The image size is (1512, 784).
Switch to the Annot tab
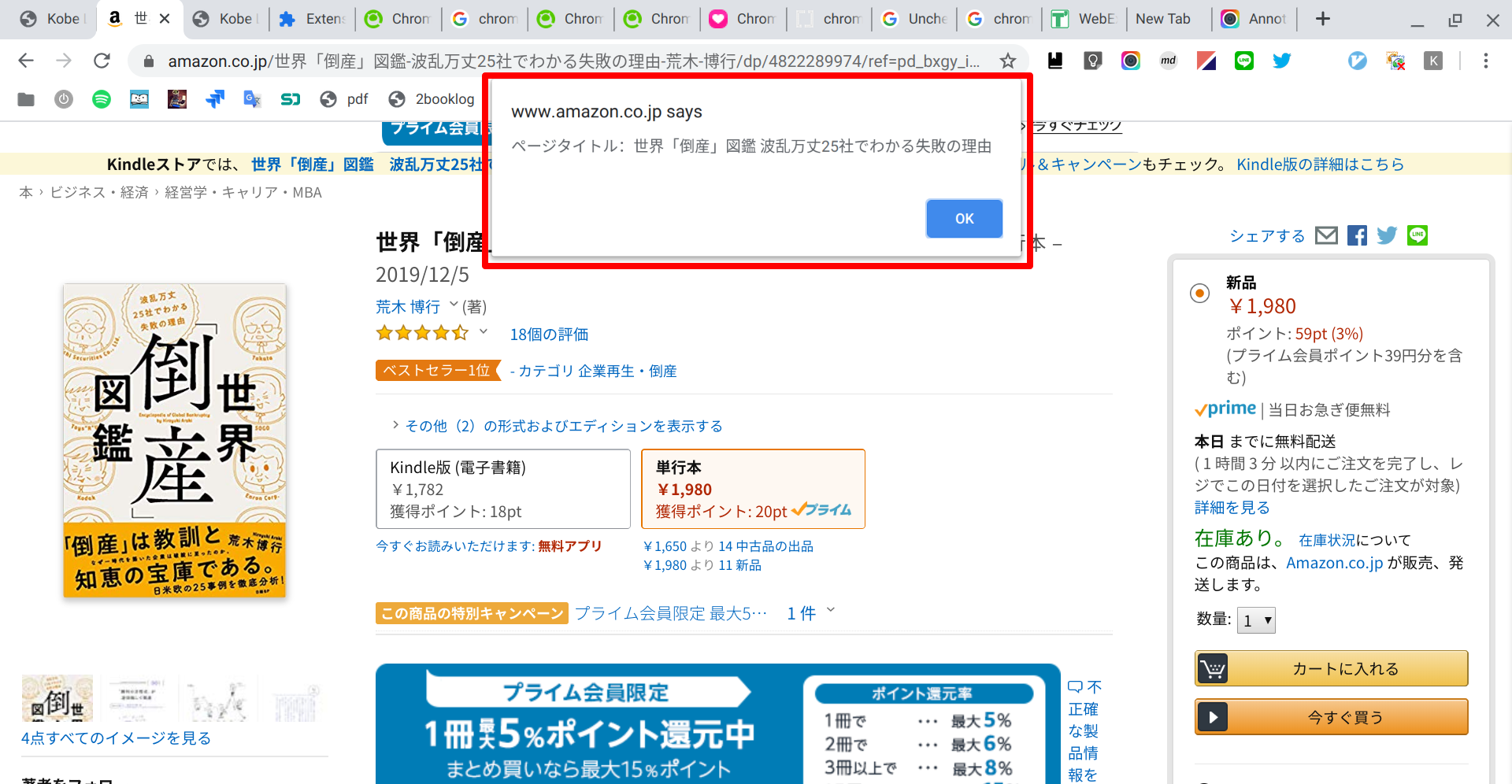(x=1255, y=19)
